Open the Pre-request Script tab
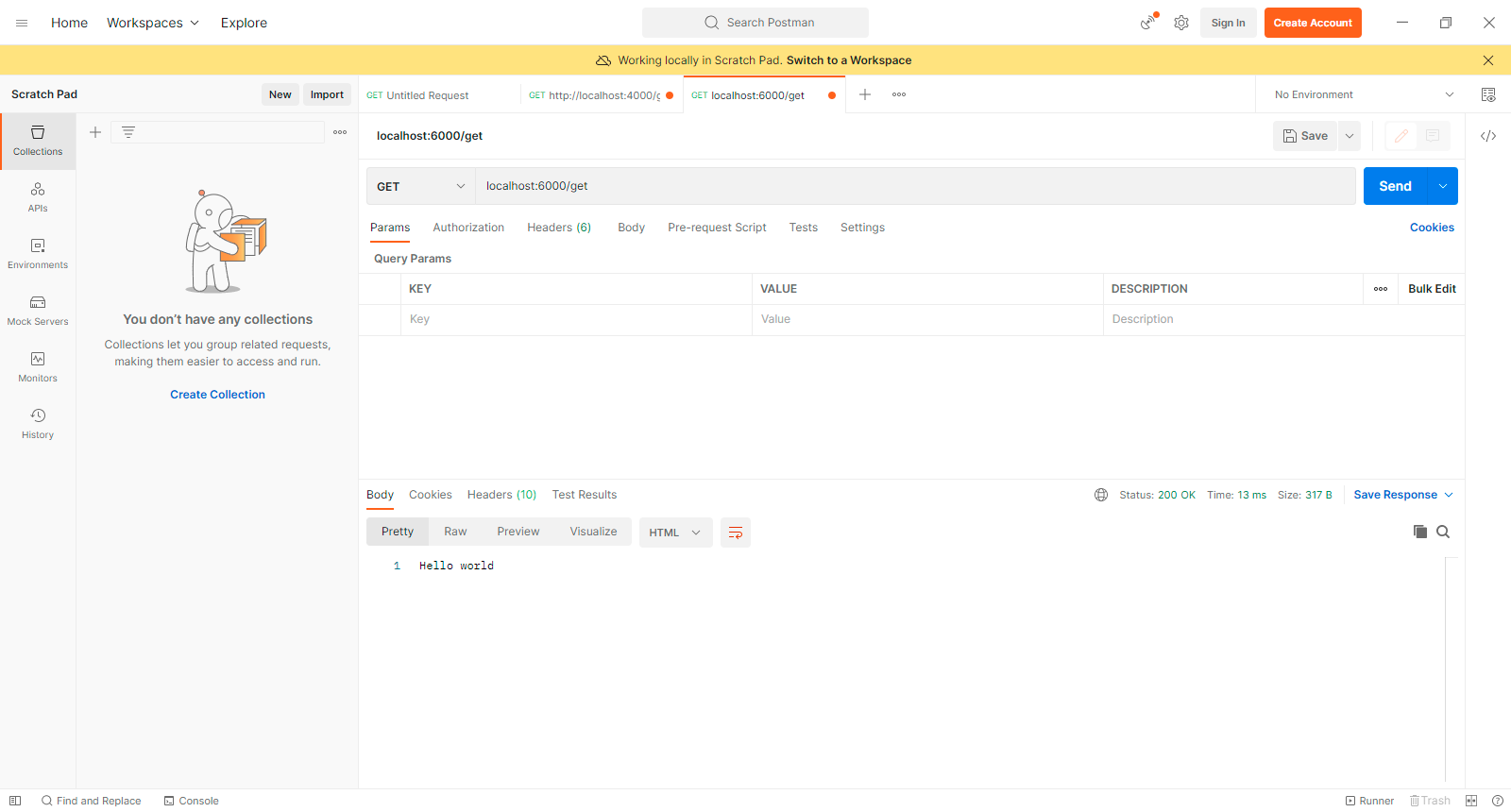The width and height of the screenshot is (1511, 812). pyautogui.click(x=717, y=228)
